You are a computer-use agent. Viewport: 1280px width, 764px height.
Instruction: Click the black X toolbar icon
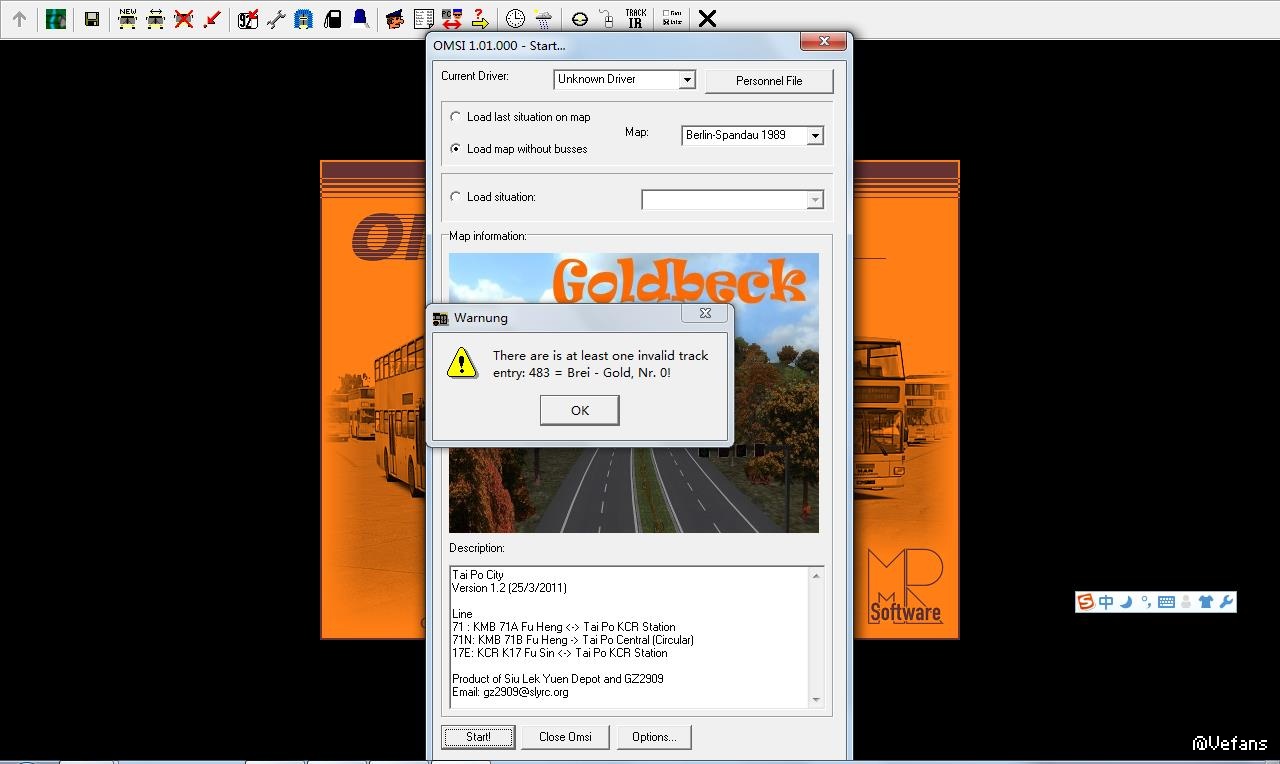click(707, 19)
